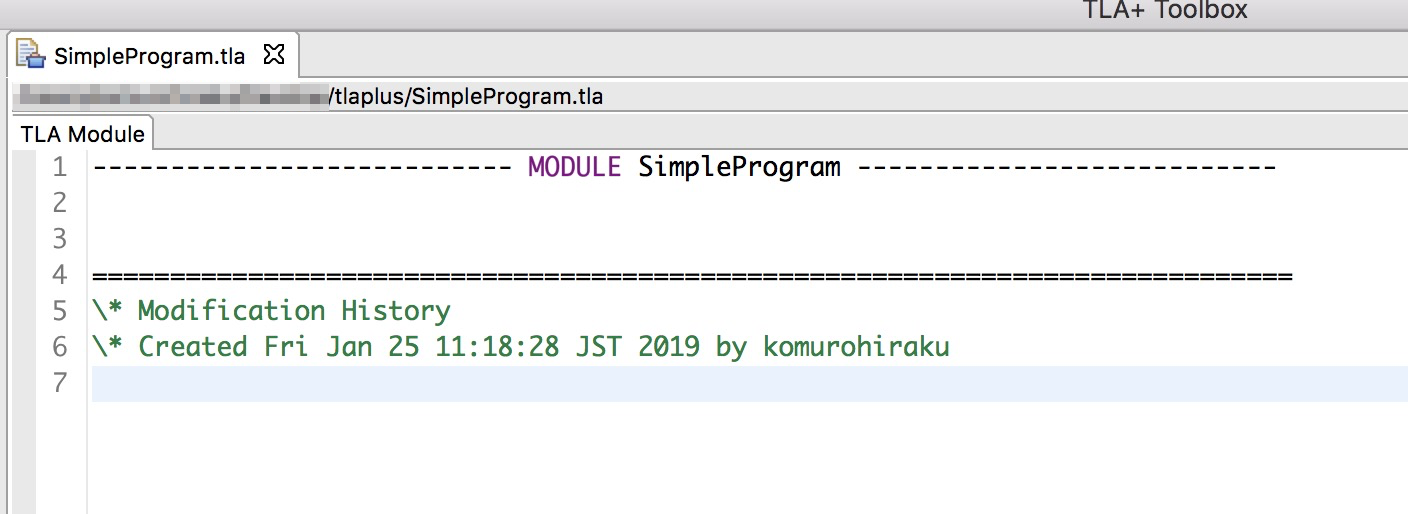Place cursor on highlighted line 7
This screenshot has height=514, width=1408.
[748, 384]
